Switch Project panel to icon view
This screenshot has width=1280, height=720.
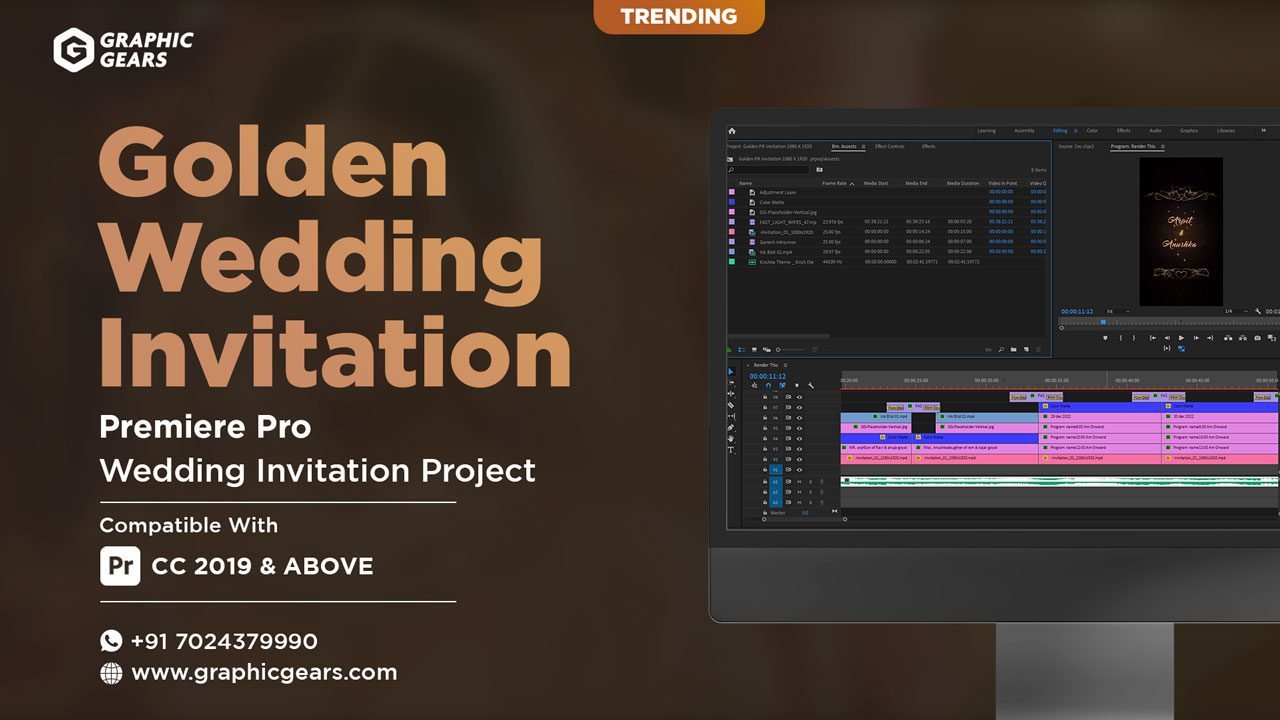tap(754, 349)
